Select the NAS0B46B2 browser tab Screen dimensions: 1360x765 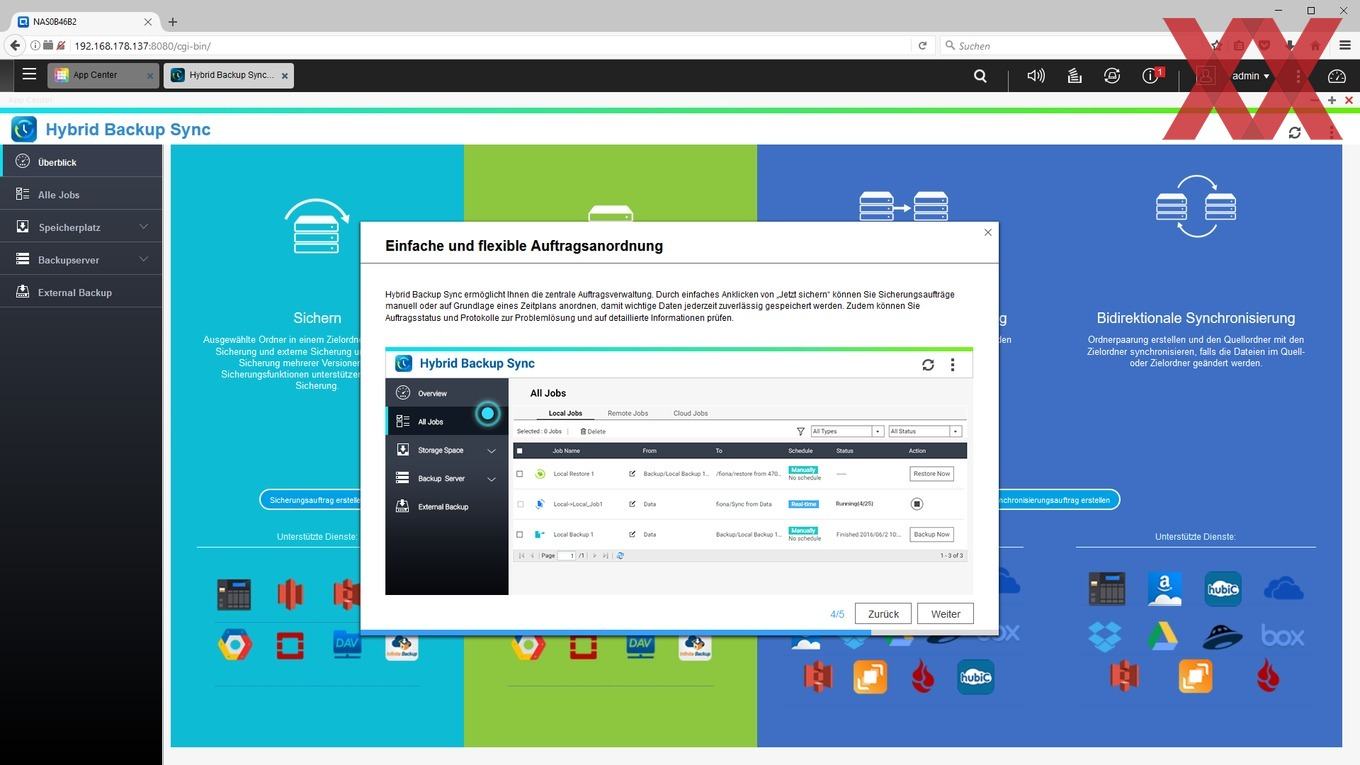pos(85,21)
